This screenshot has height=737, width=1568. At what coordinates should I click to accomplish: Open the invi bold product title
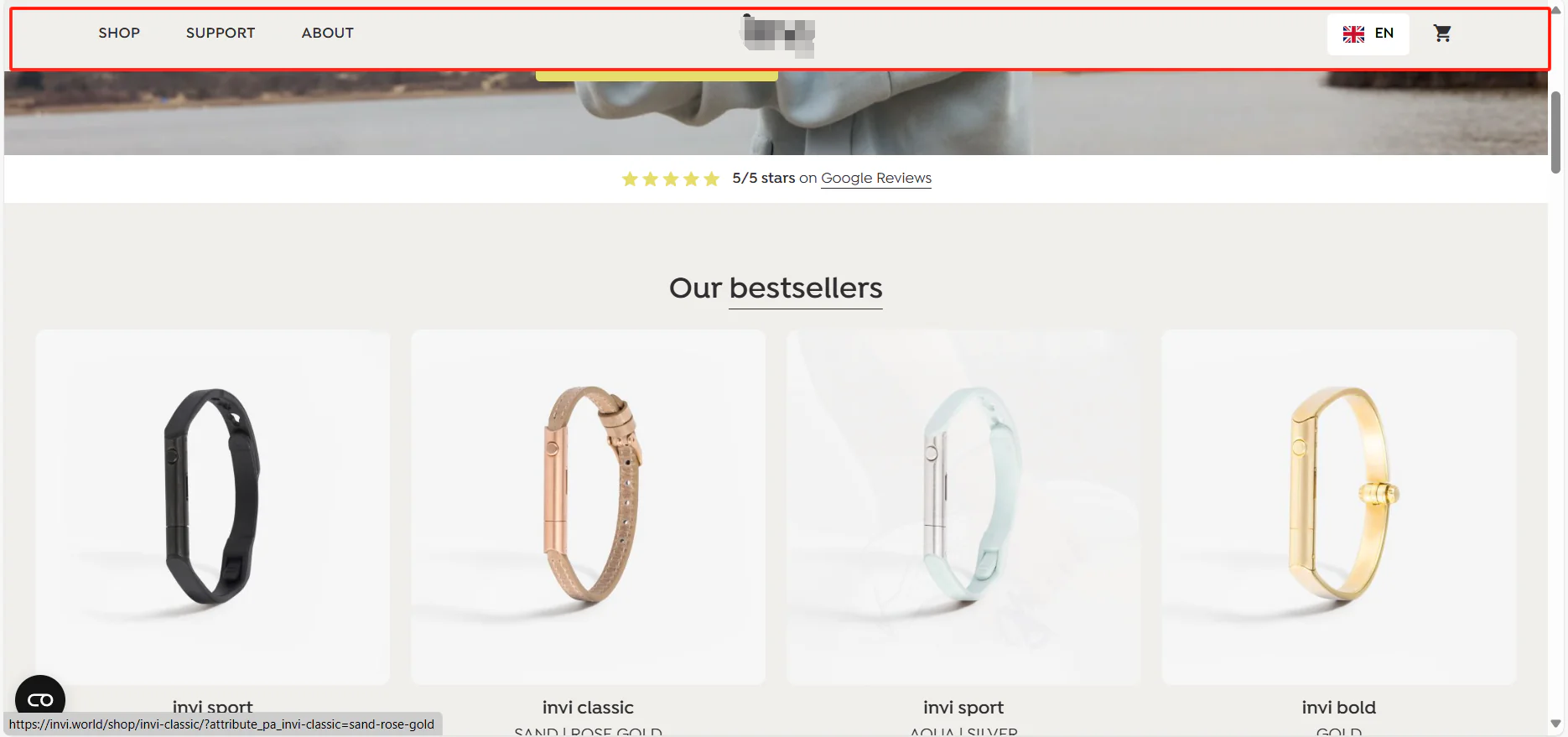click(1339, 707)
